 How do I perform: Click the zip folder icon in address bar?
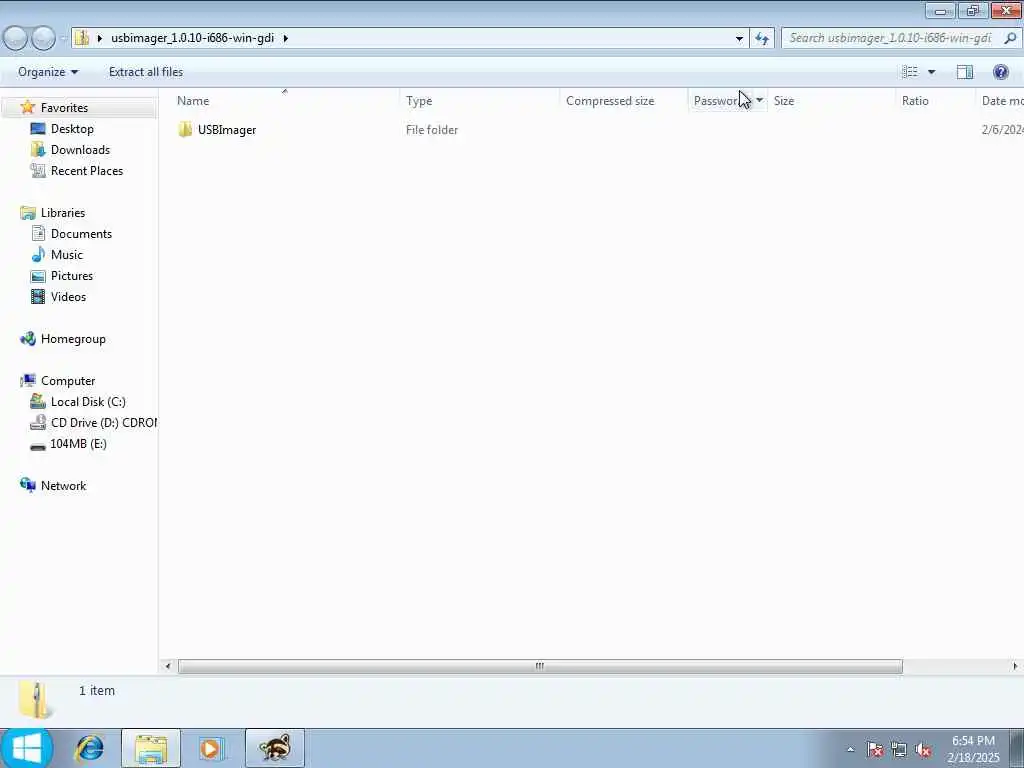[x=82, y=38]
